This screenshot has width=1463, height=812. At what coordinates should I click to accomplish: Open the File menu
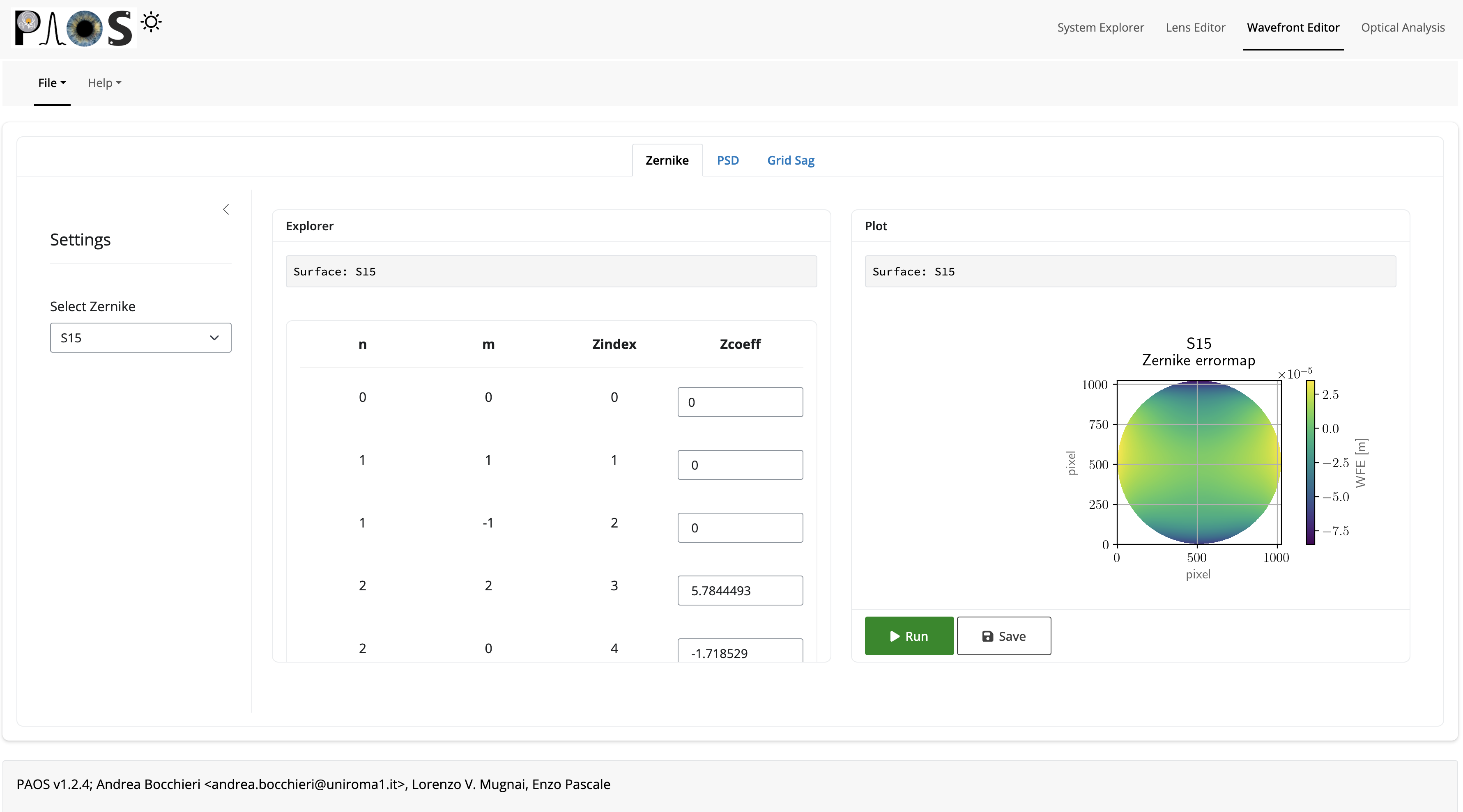click(x=52, y=83)
